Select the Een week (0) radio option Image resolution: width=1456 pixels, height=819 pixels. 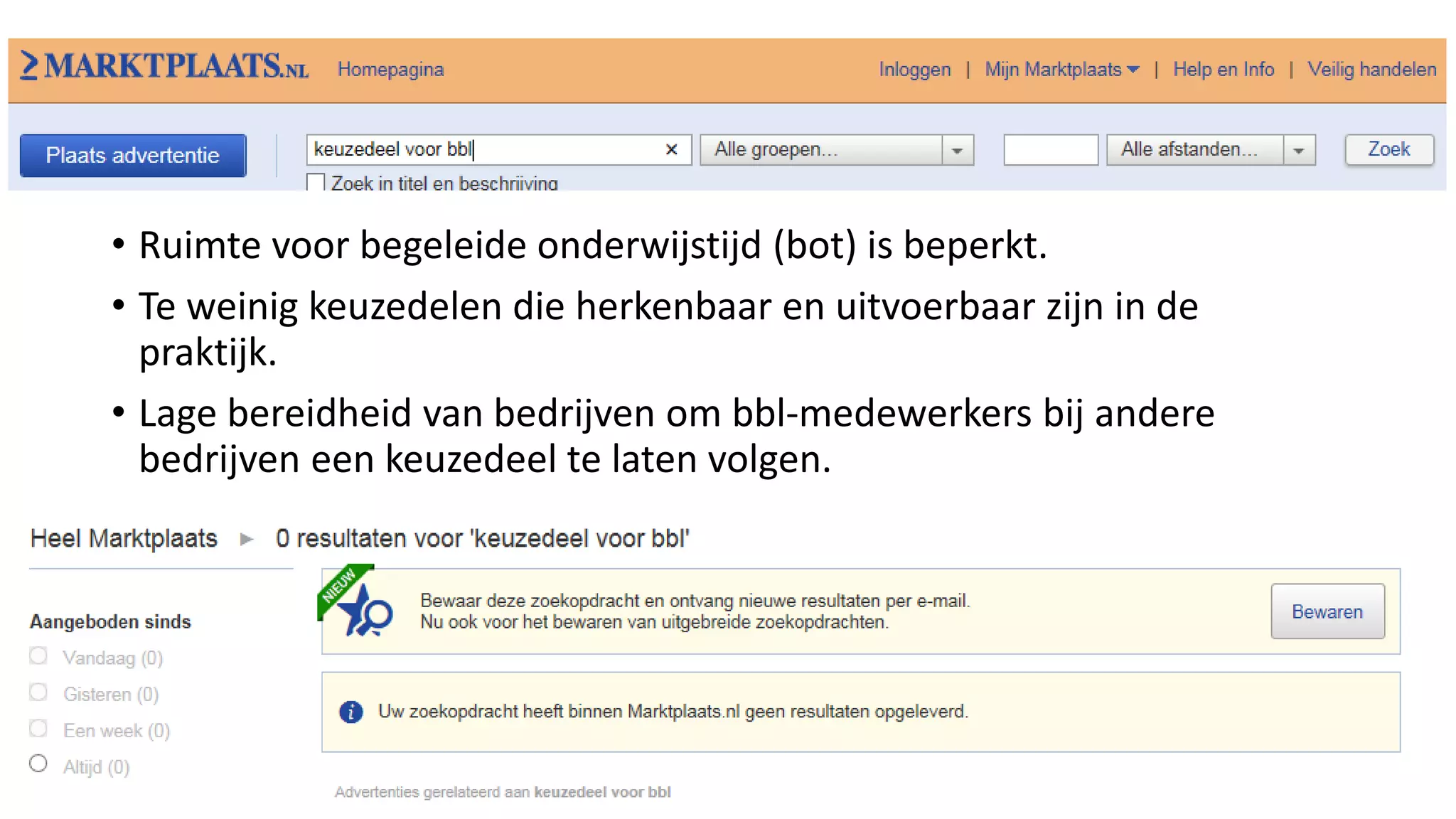(x=38, y=729)
